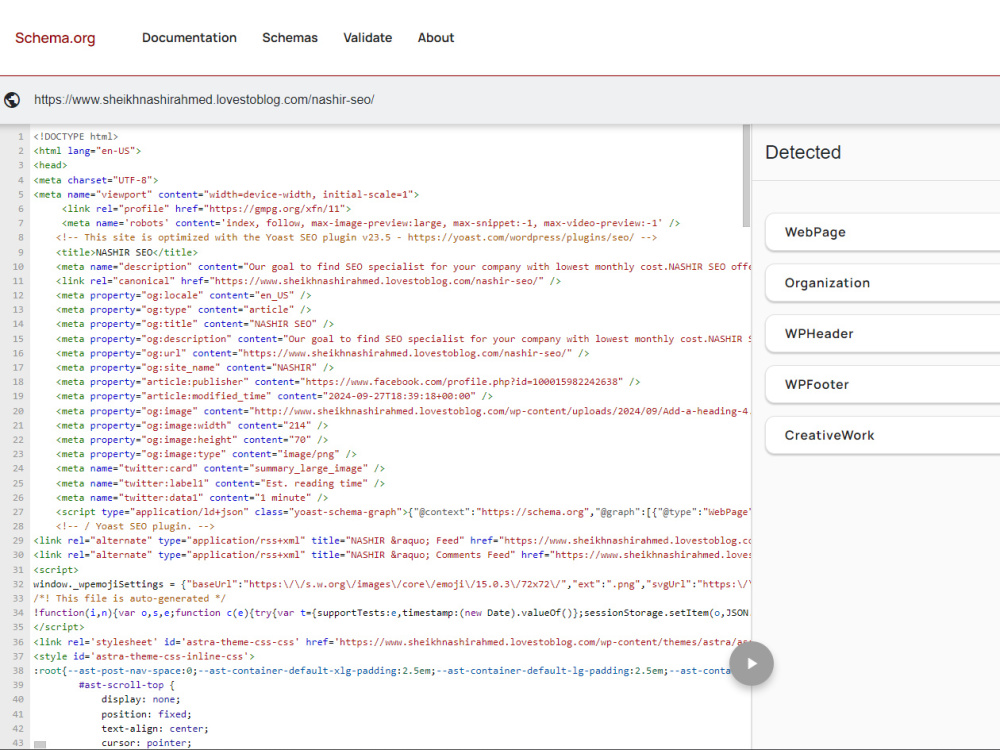Click the 'og:site_name' meta line
The image size is (1000, 750).
click(195, 367)
